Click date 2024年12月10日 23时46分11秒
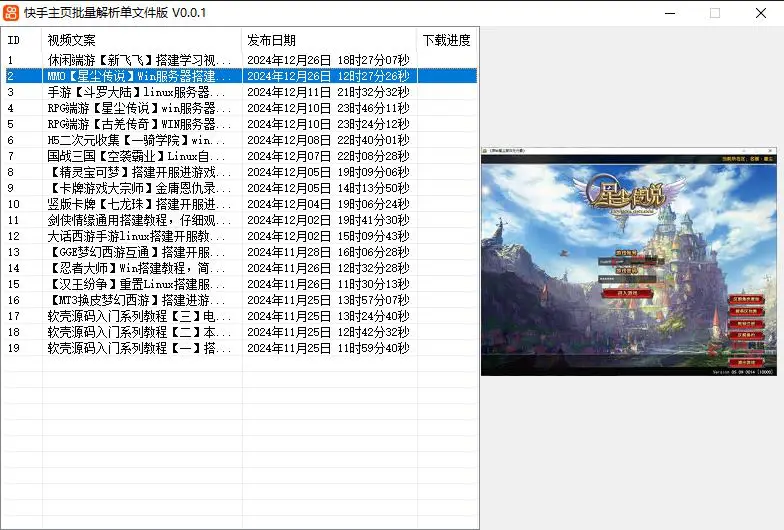This screenshot has width=784, height=530. pyautogui.click(x=328, y=108)
